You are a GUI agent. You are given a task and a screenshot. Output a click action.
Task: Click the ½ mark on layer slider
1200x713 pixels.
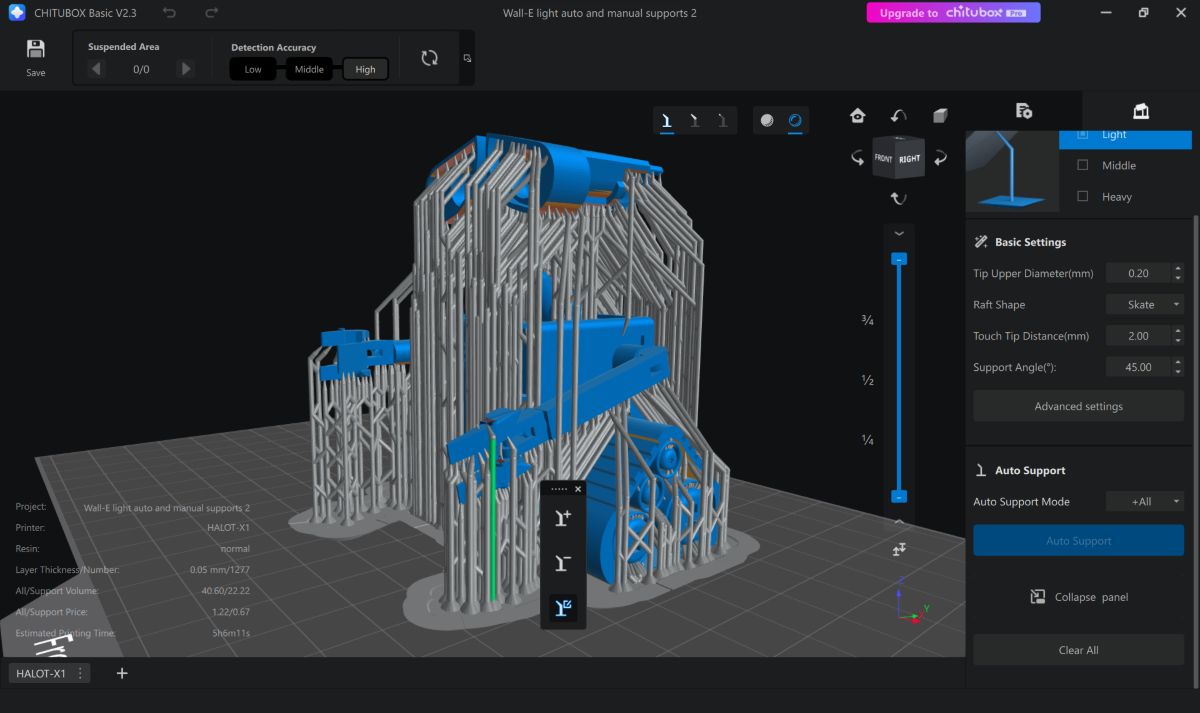point(868,380)
